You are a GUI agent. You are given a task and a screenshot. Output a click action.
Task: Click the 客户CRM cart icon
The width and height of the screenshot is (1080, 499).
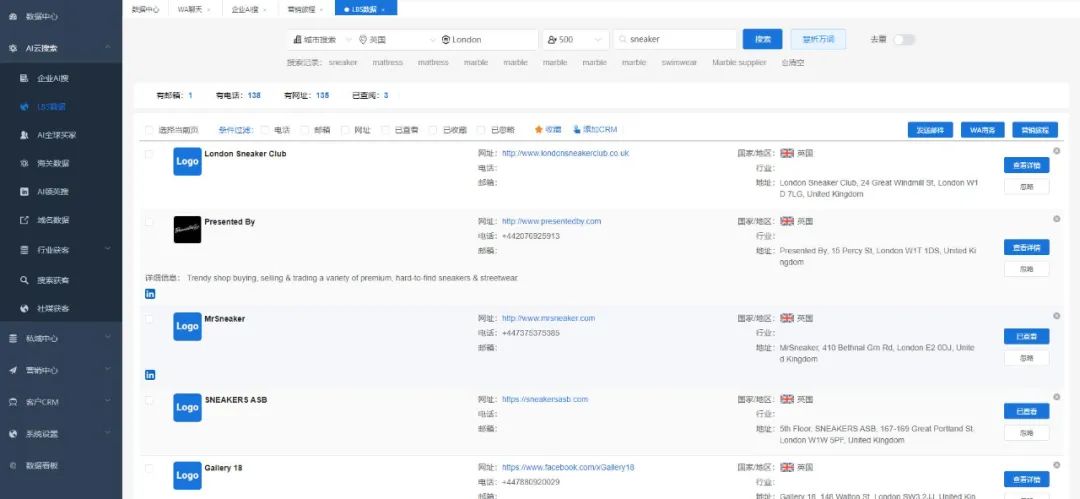point(12,402)
